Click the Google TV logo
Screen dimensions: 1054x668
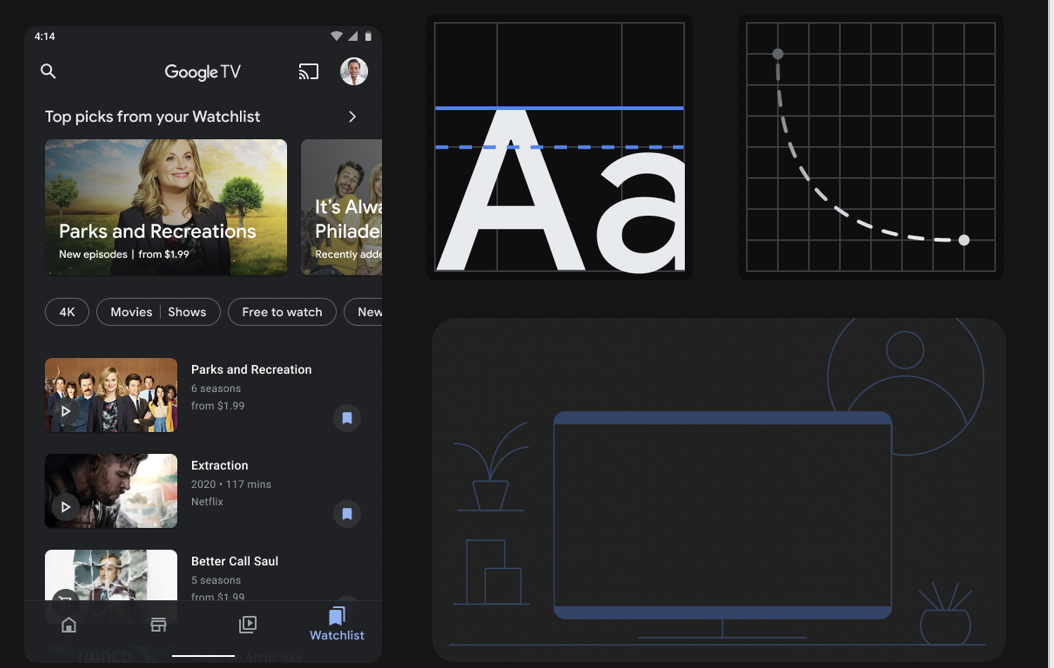coord(202,72)
